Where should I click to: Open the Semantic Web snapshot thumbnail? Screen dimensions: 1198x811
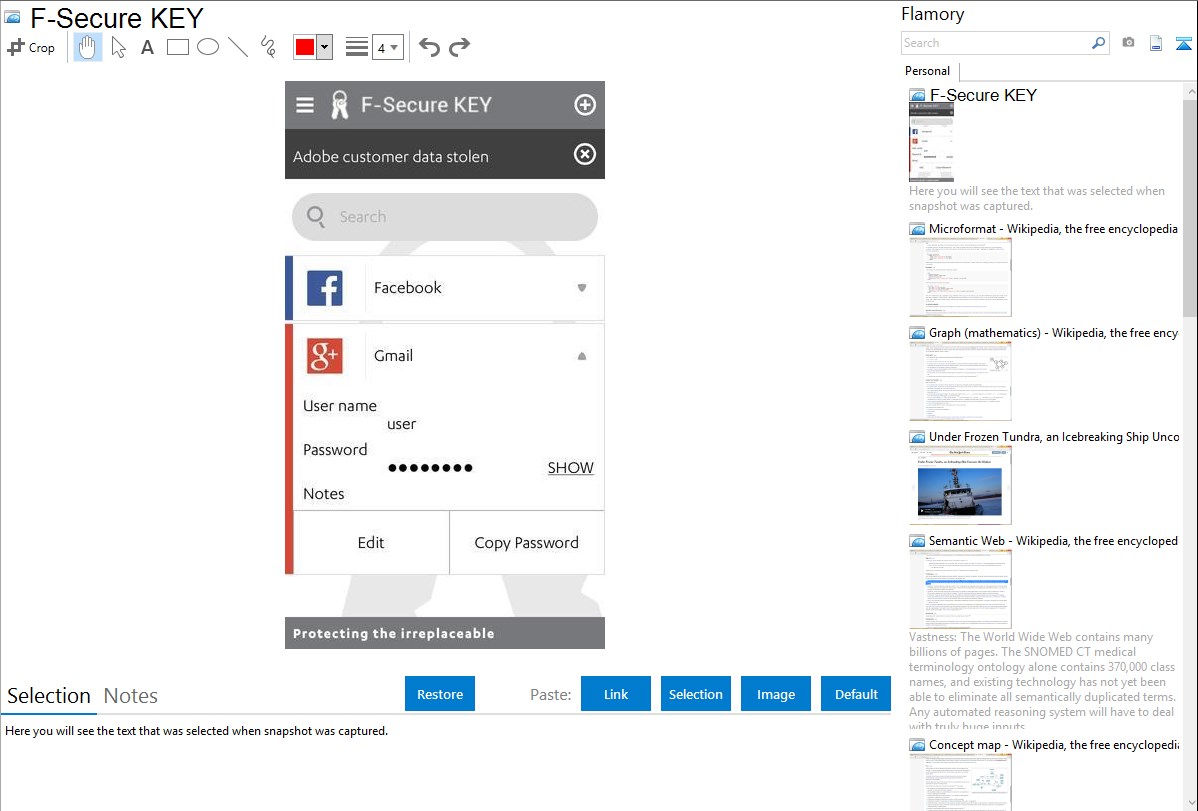click(x=960, y=589)
